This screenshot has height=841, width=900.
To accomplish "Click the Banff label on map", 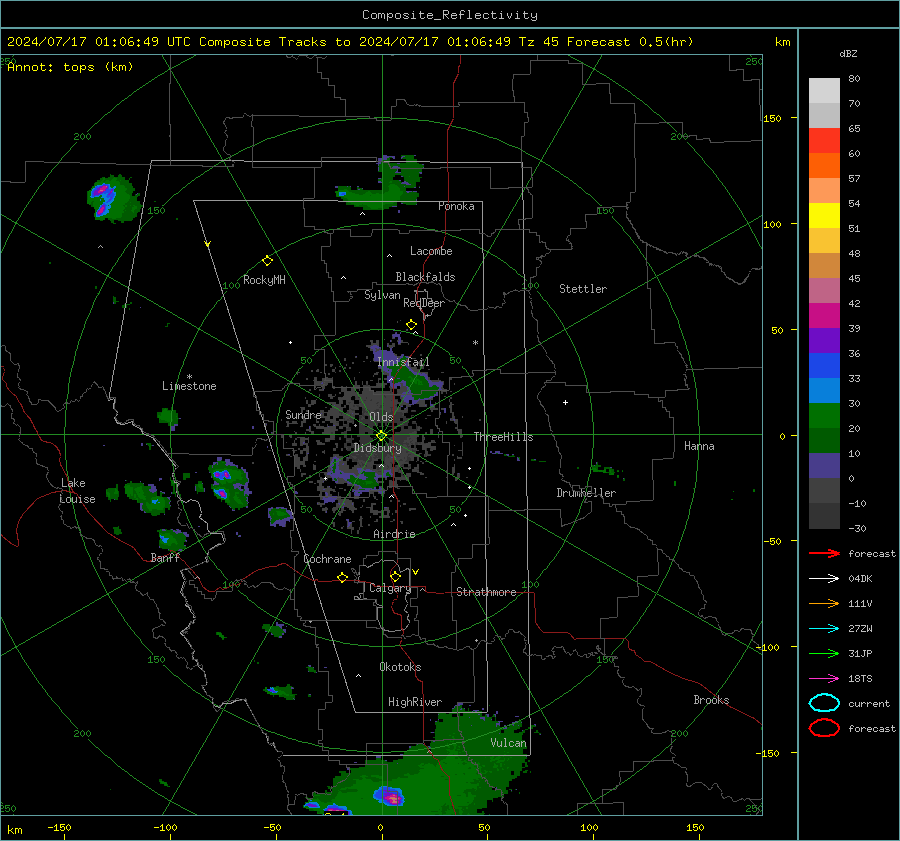I will pos(165,557).
